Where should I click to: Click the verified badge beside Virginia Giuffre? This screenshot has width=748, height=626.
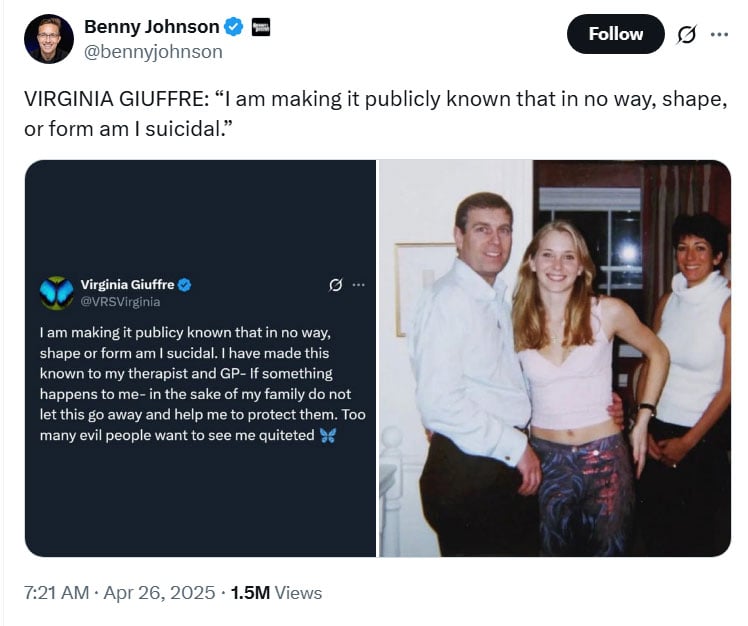[185, 285]
